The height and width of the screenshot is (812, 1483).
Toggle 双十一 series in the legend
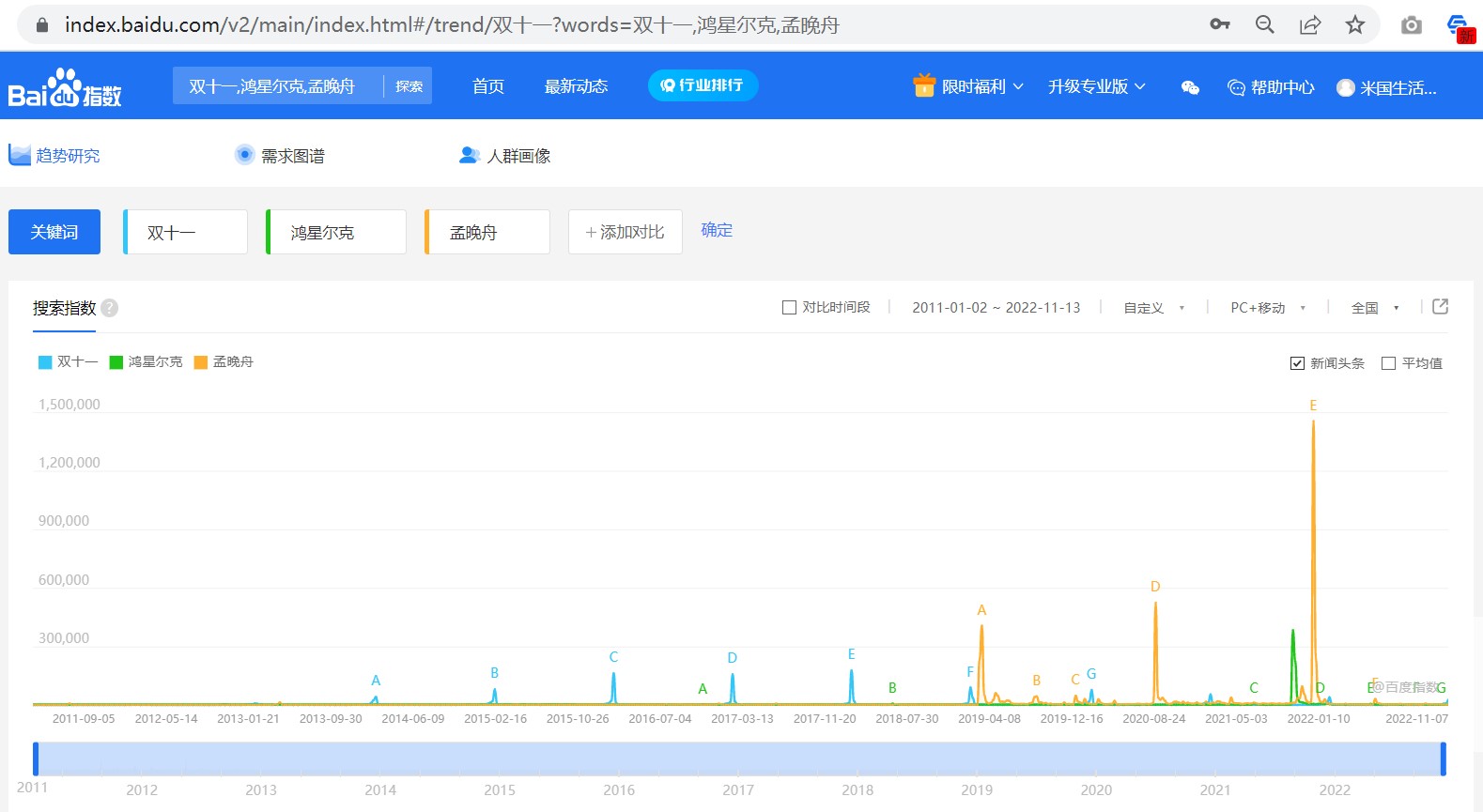[x=68, y=362]
